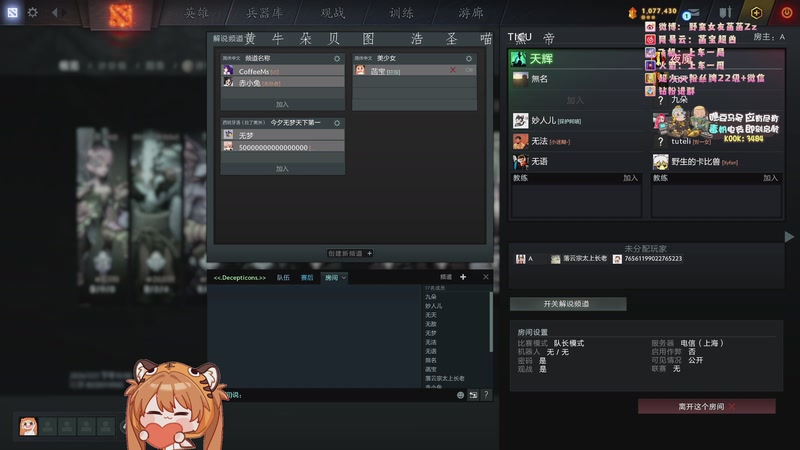Open the 训练 Learn tab
Screen dimensions: 800x450
click(402, 13)
